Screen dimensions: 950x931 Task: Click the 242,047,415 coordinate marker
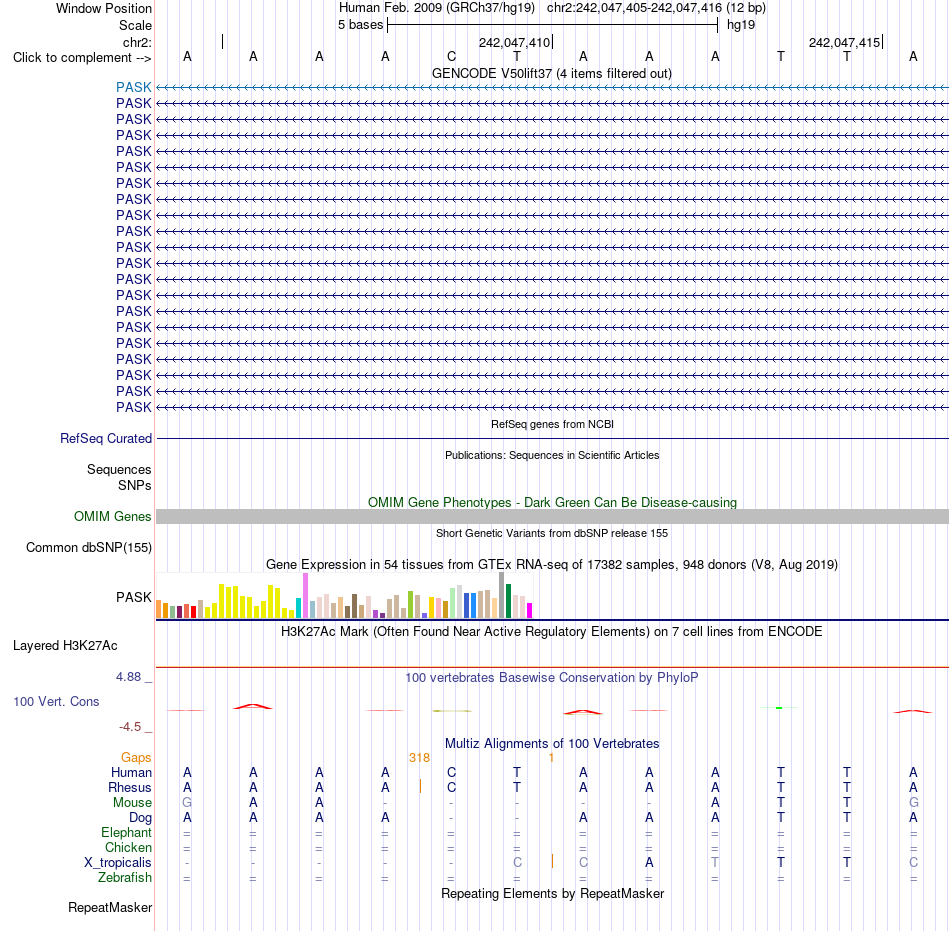pos(845,42)
